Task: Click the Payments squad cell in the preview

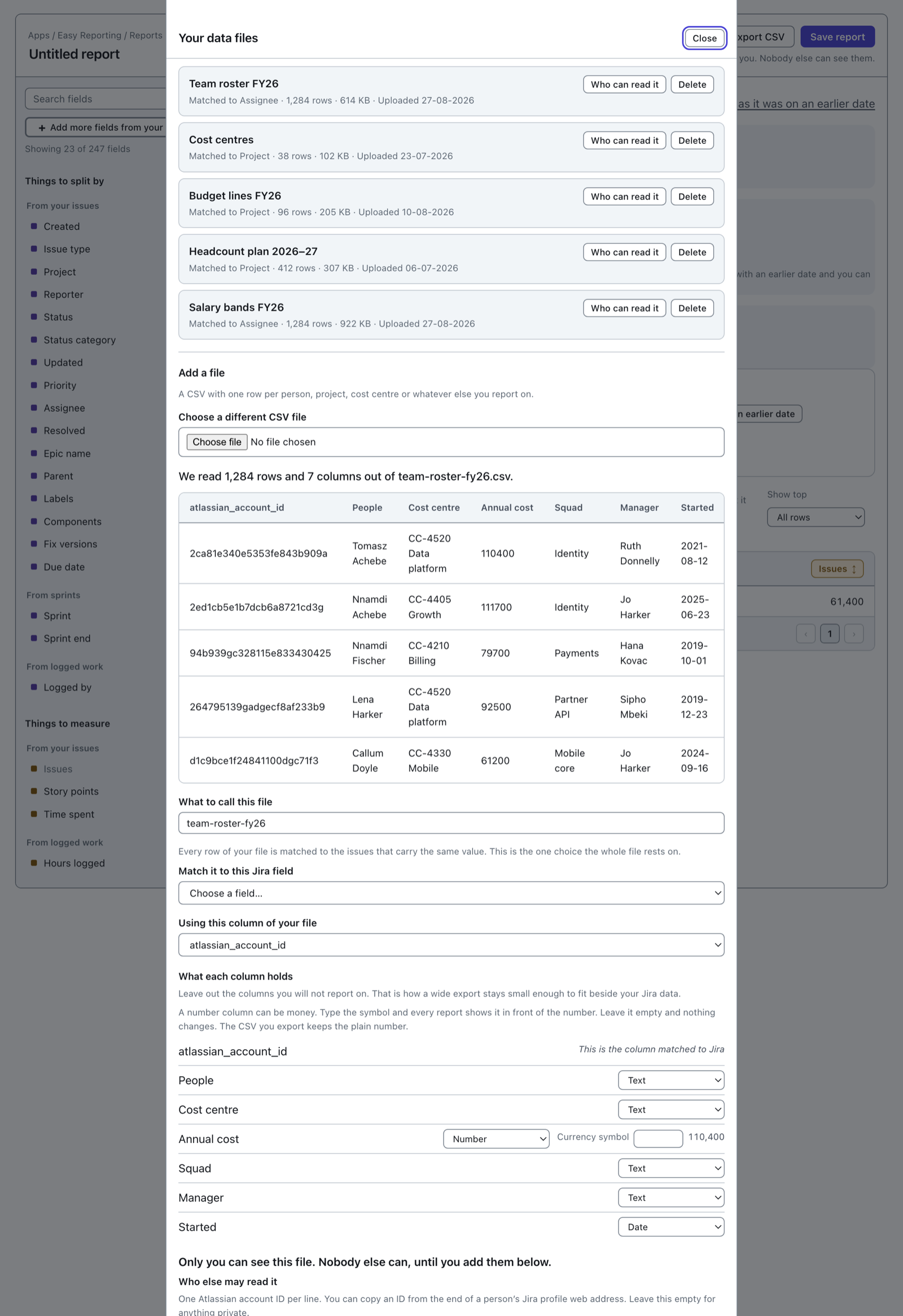Action: click(x=576, y=653)
